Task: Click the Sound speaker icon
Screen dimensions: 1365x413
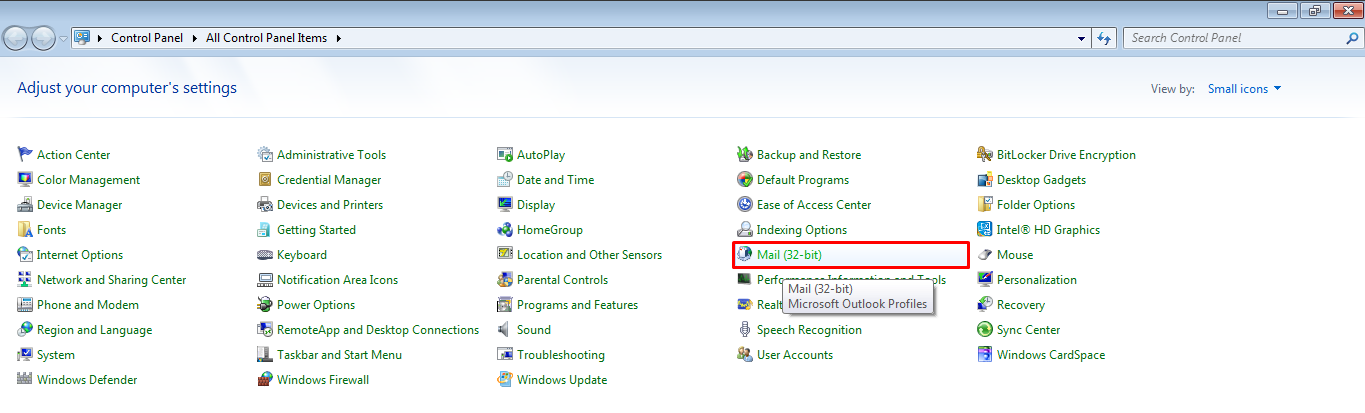Action: (505, 330)
